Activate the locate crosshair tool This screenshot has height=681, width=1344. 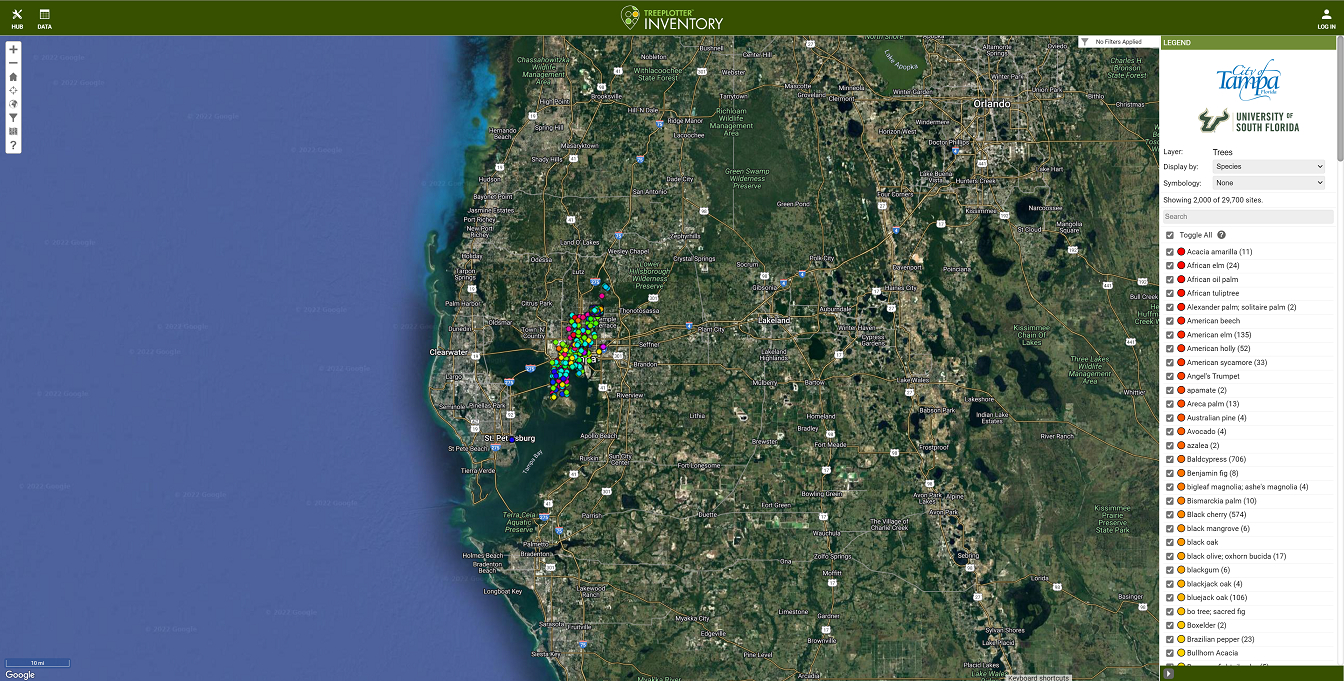pos(13,90)
